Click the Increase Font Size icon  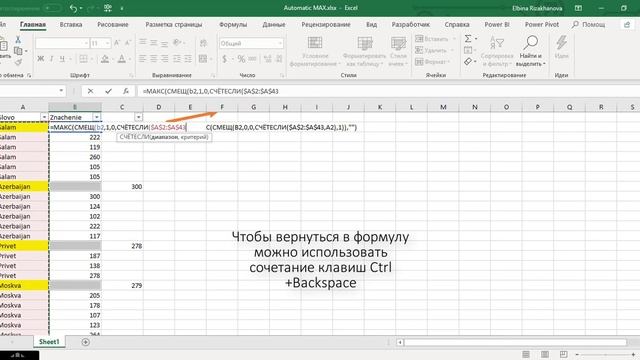(x=117, y=43)
